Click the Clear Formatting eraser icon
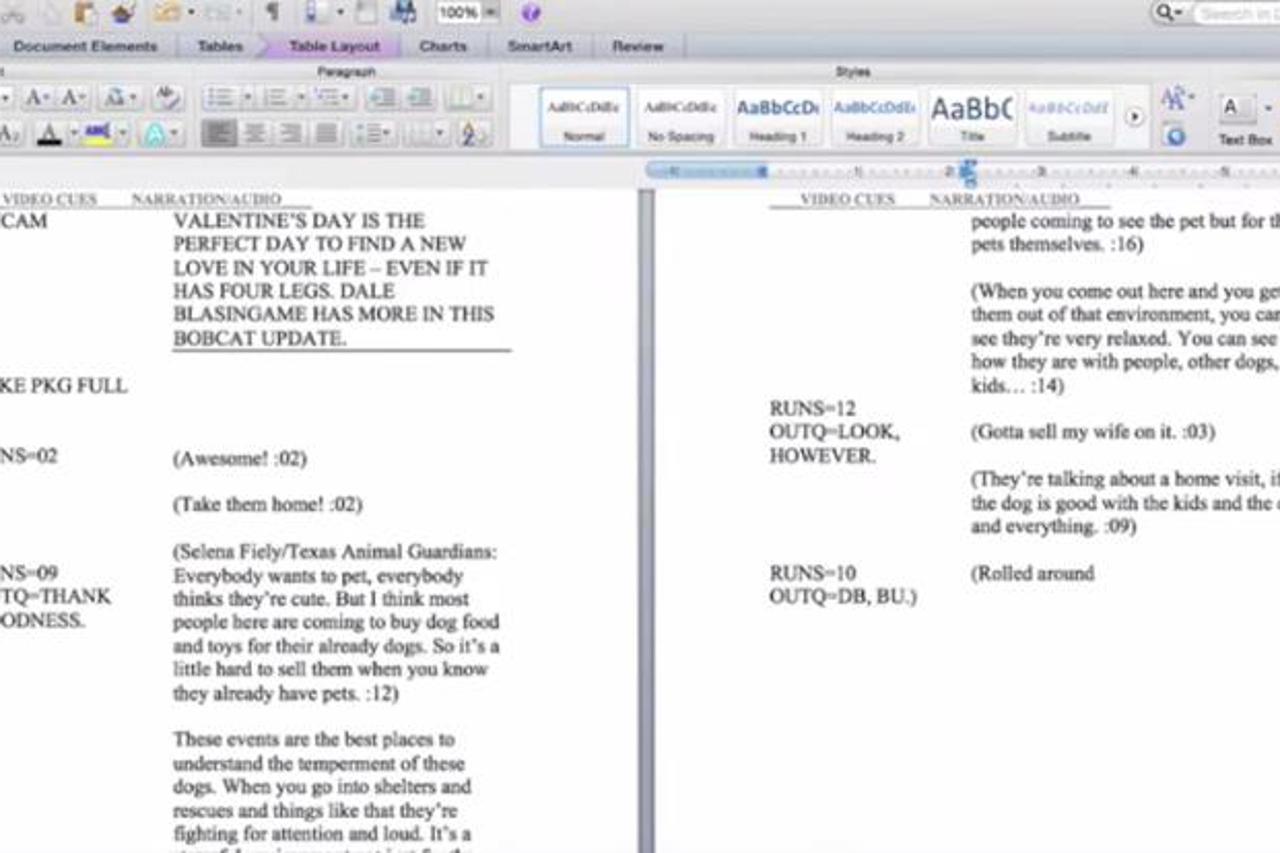The image size is (1280, 853). pyautogui.click(x=167, y=98)
